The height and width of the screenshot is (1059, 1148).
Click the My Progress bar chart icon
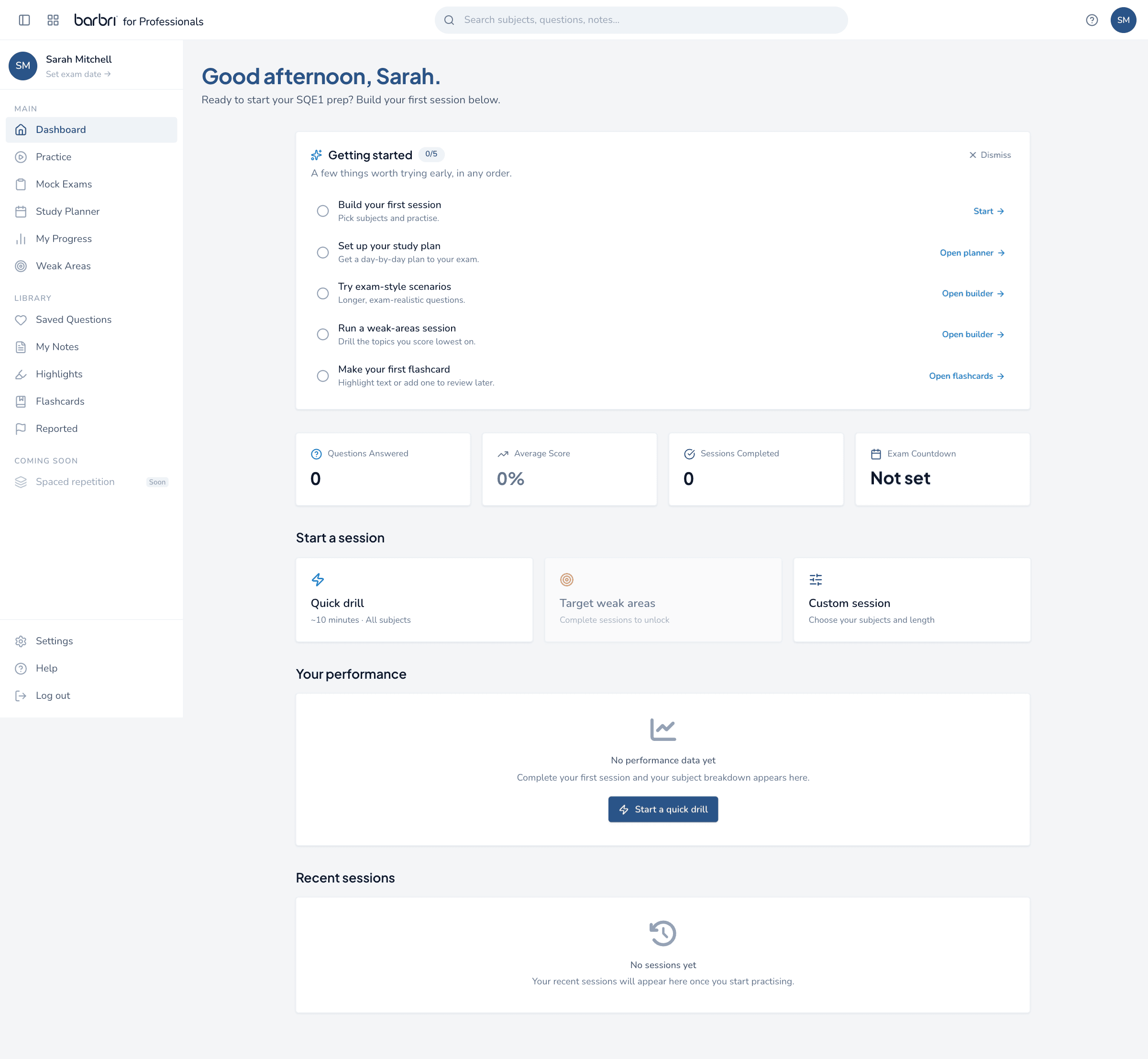click(21, 238)
